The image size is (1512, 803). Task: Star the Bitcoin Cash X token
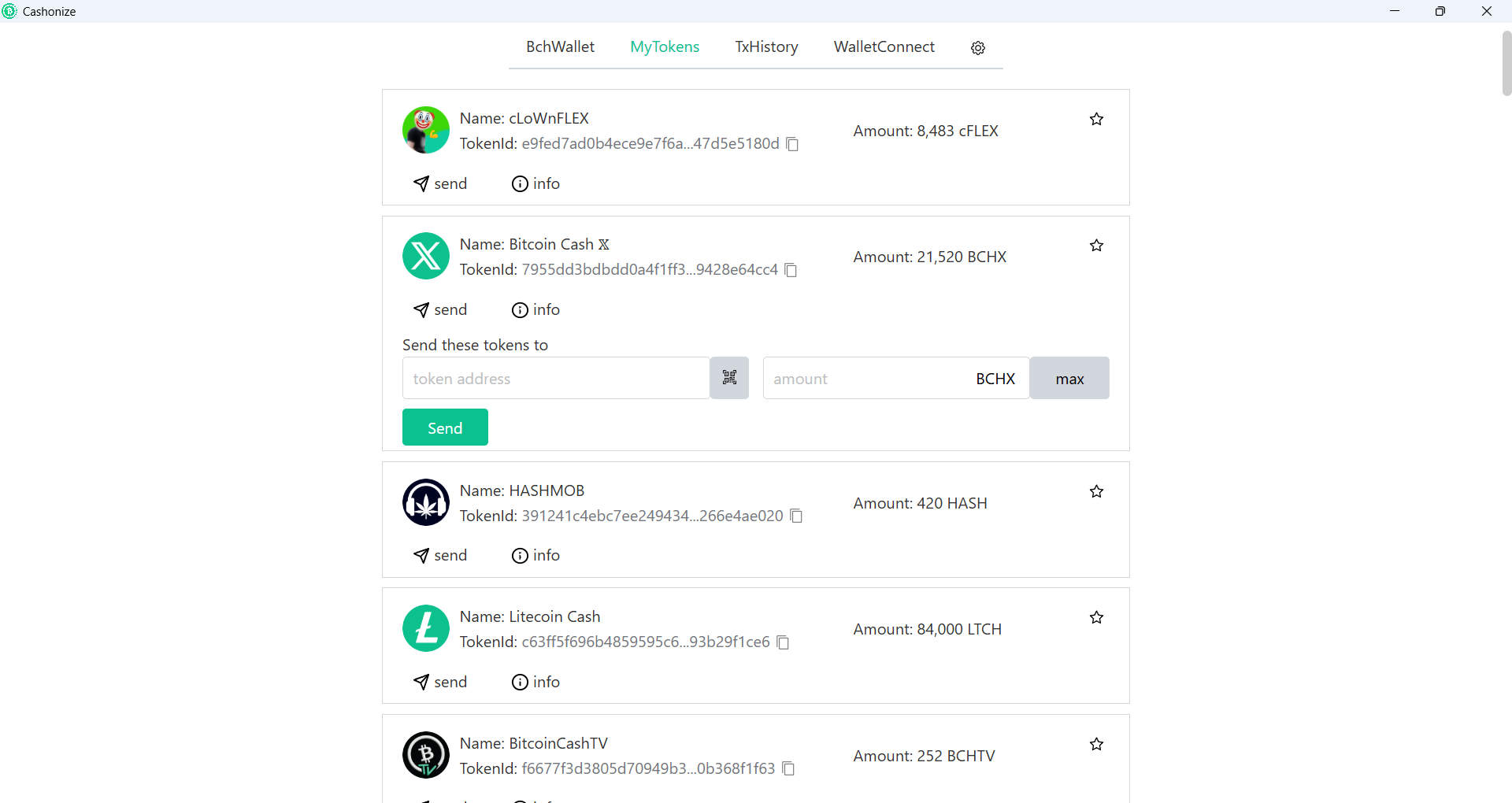(1096, 246)
